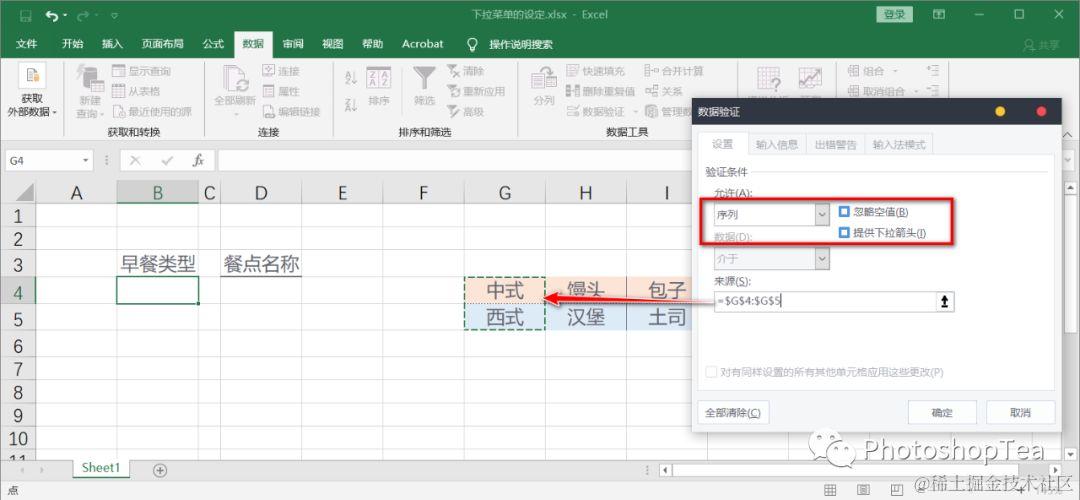Image resolution: width=1080 pixels, height=500 pixels.
Task: Click the Redo arrow in quick access toolbar
Action: 83,14
